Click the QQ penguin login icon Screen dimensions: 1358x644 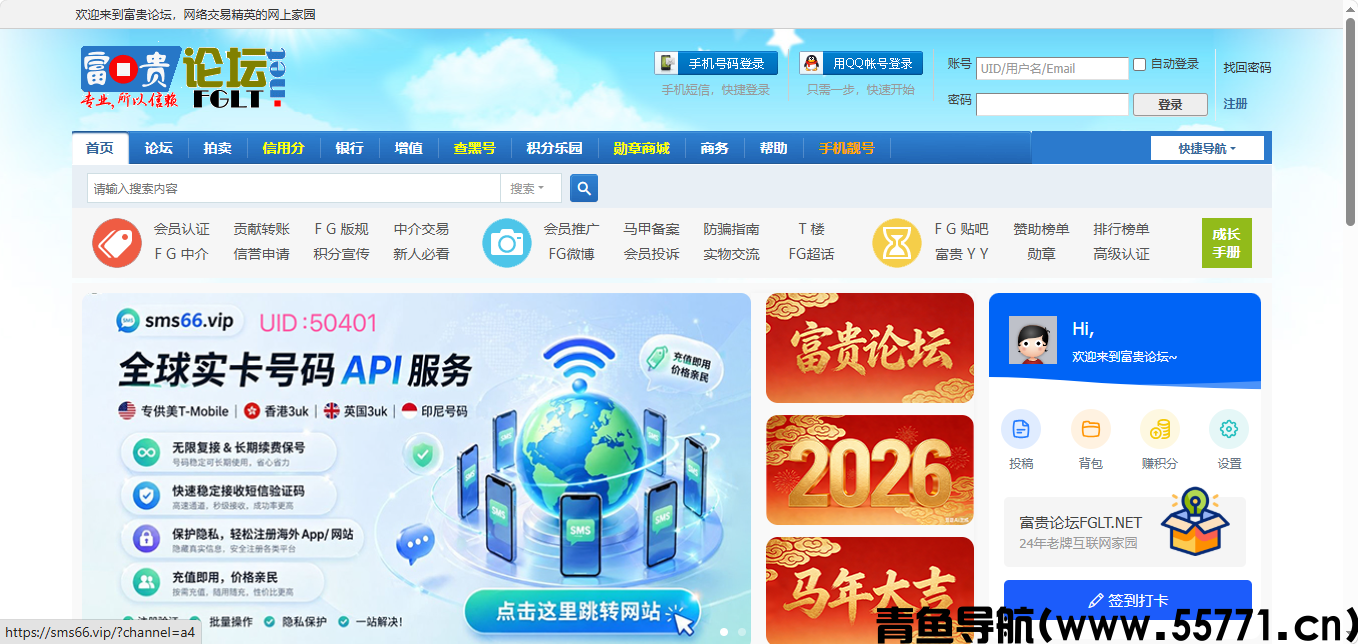click(x=812, y=63)
